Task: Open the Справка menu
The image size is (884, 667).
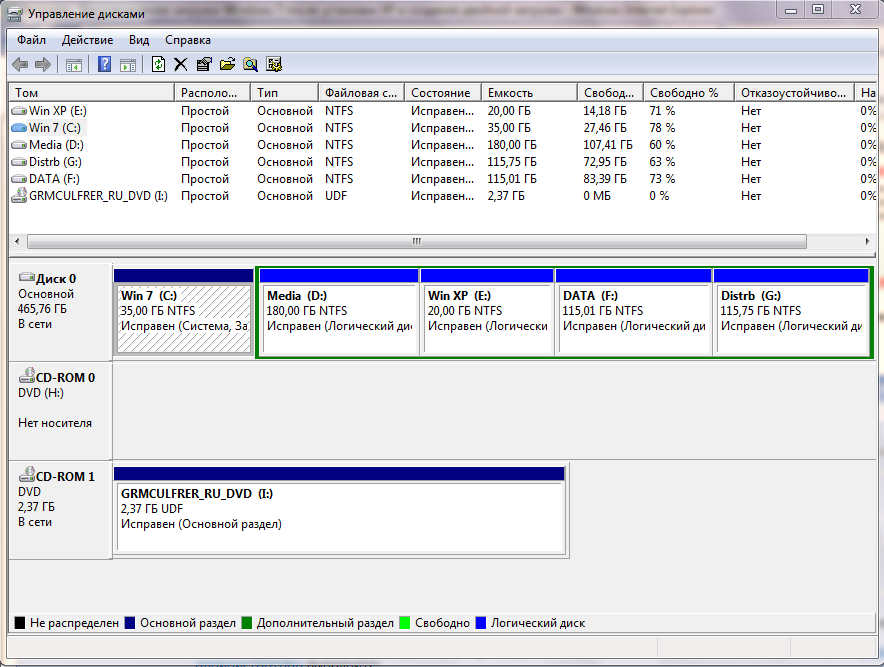Action: [187, 40]
